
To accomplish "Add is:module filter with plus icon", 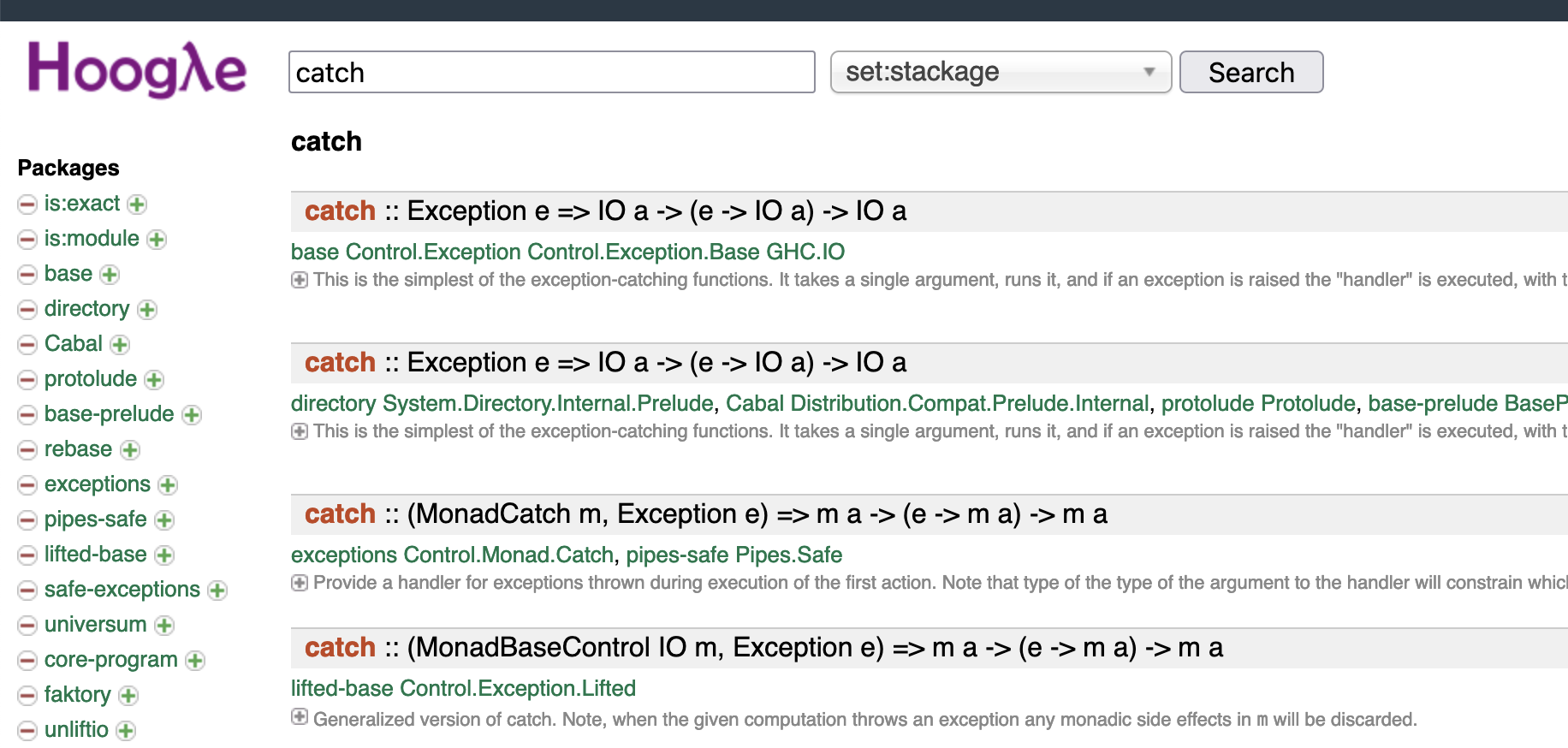I will click(157, 240).
